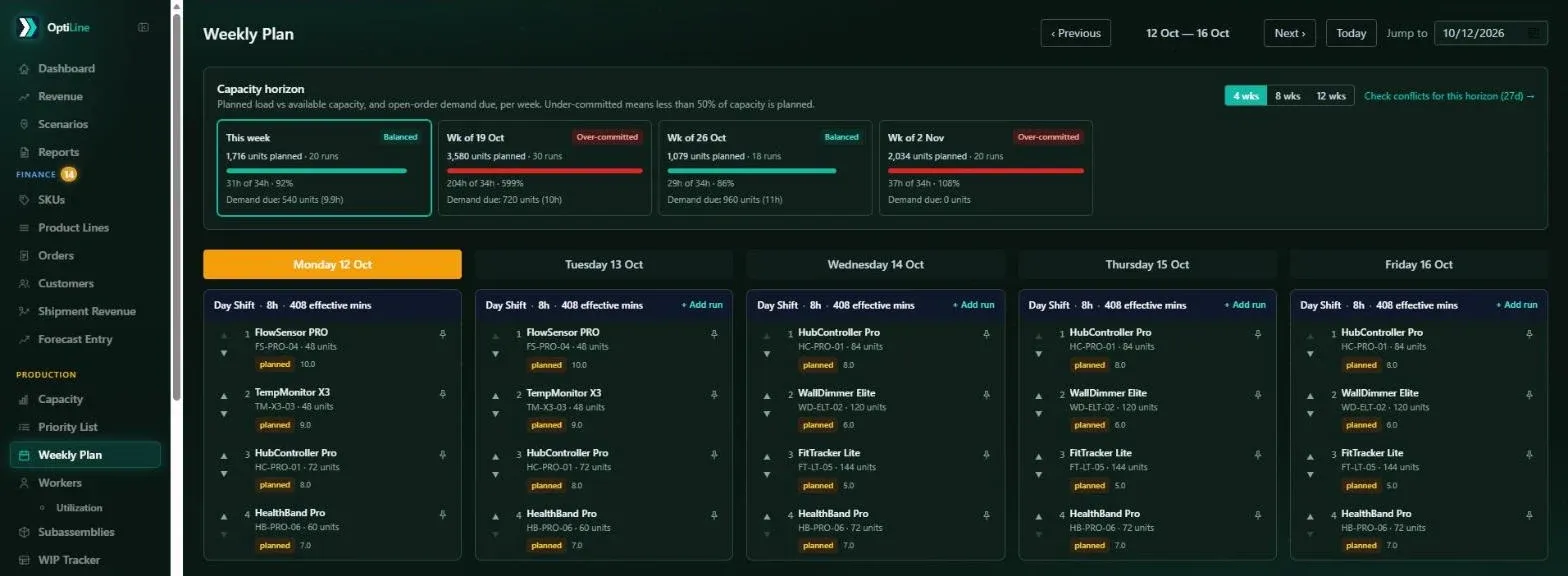Select the Tuesday 13 Oct day header
This screenshot has width=1568, height=576.
[x=604, y=264]
